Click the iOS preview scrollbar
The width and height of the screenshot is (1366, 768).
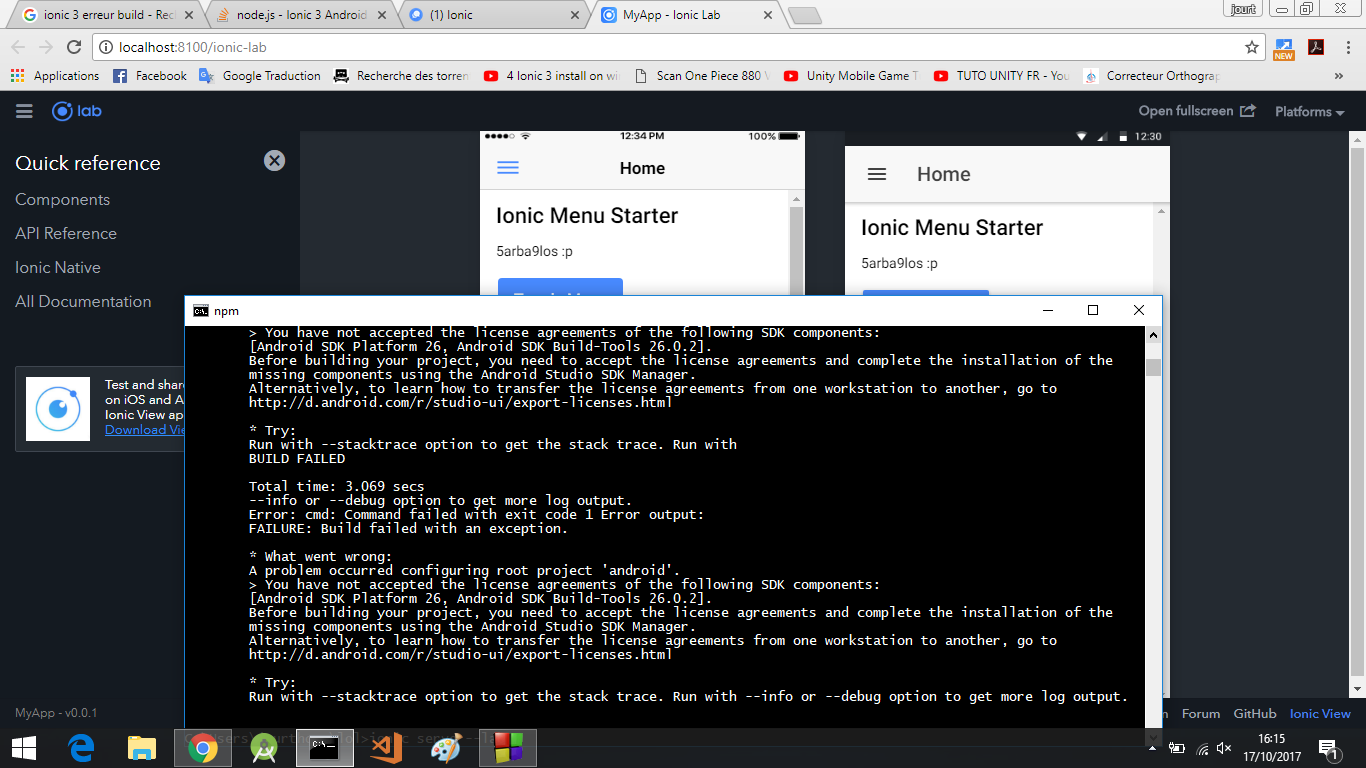[x=797, y=245]
